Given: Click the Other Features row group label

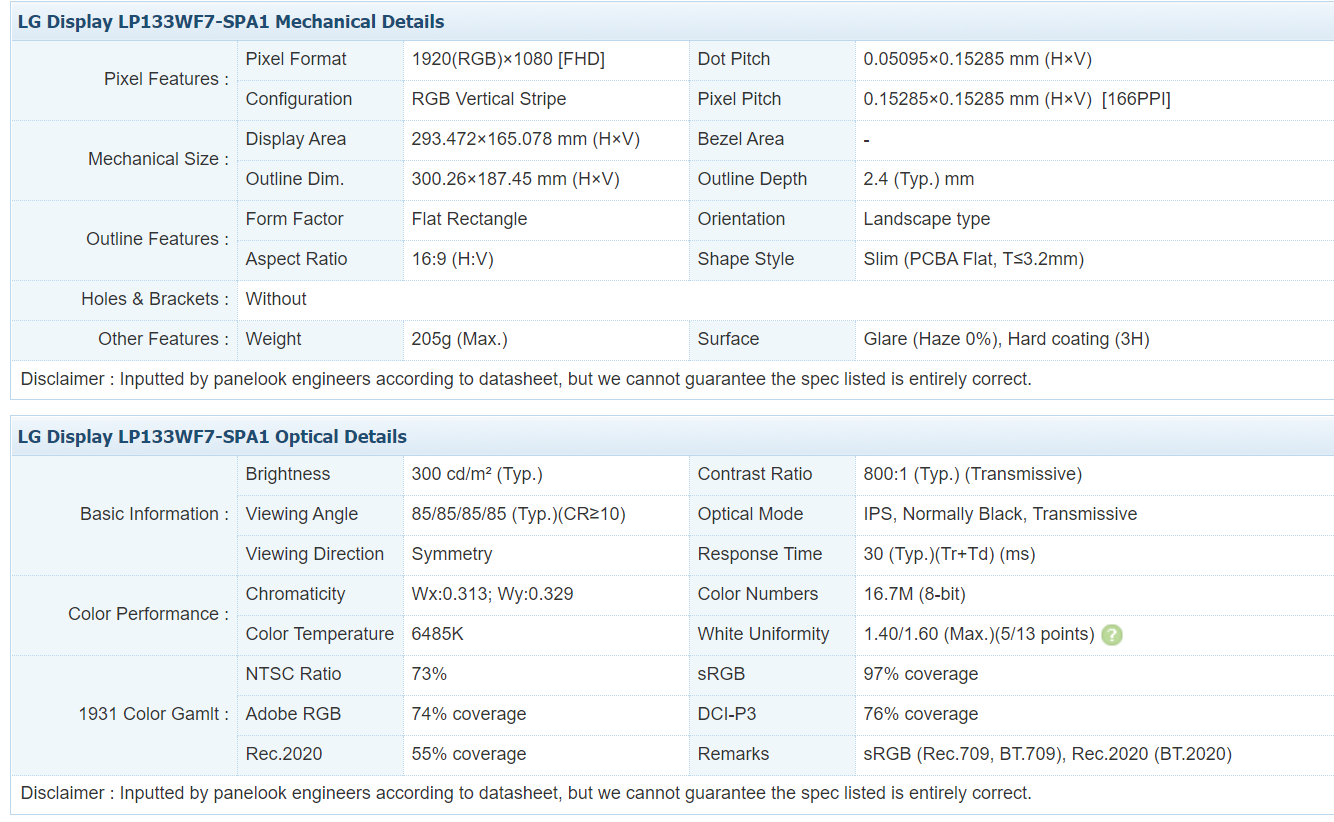Looking at the screenshot, I should [163, 339].
